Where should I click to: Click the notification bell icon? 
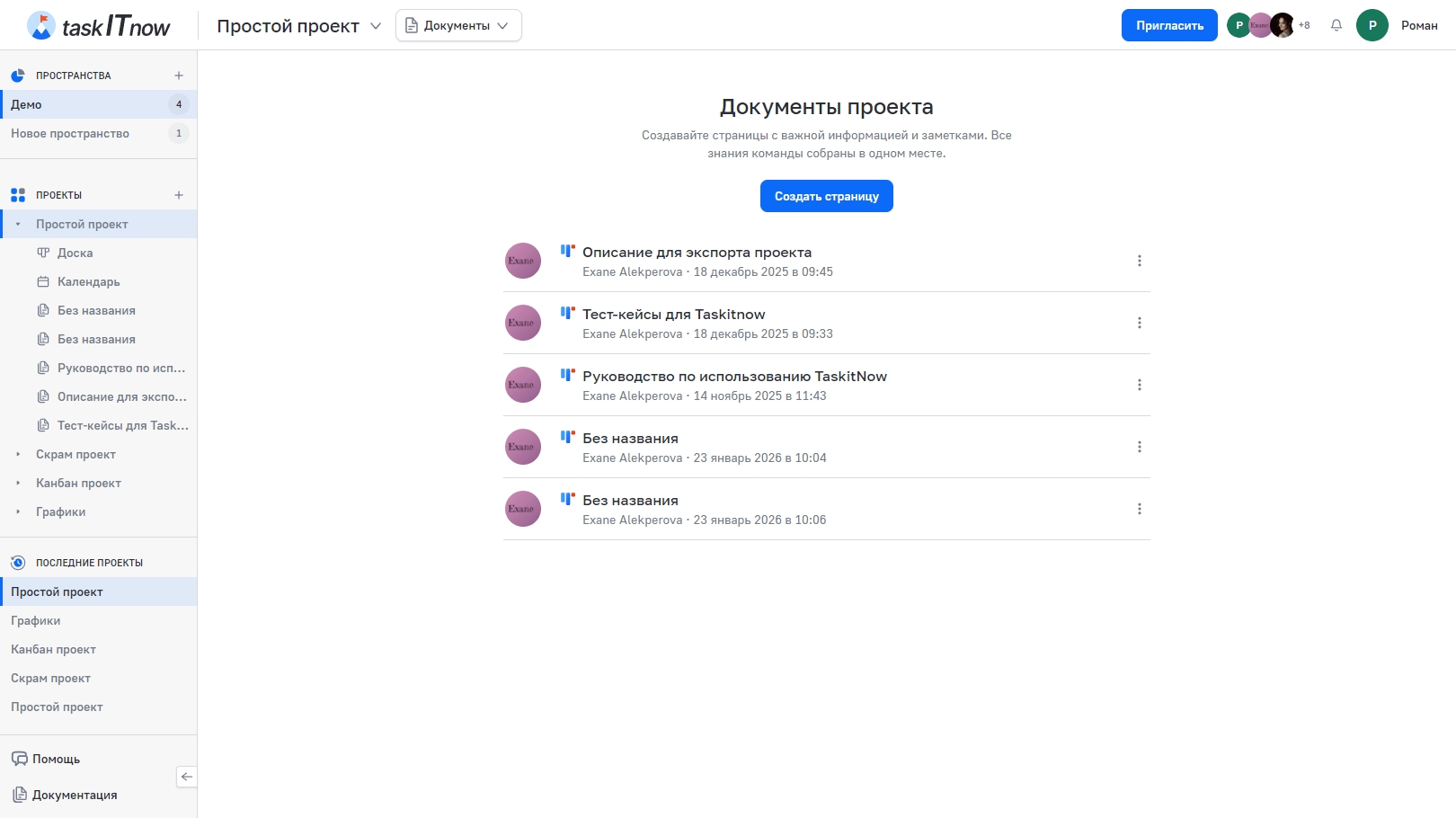point(1336,25)
